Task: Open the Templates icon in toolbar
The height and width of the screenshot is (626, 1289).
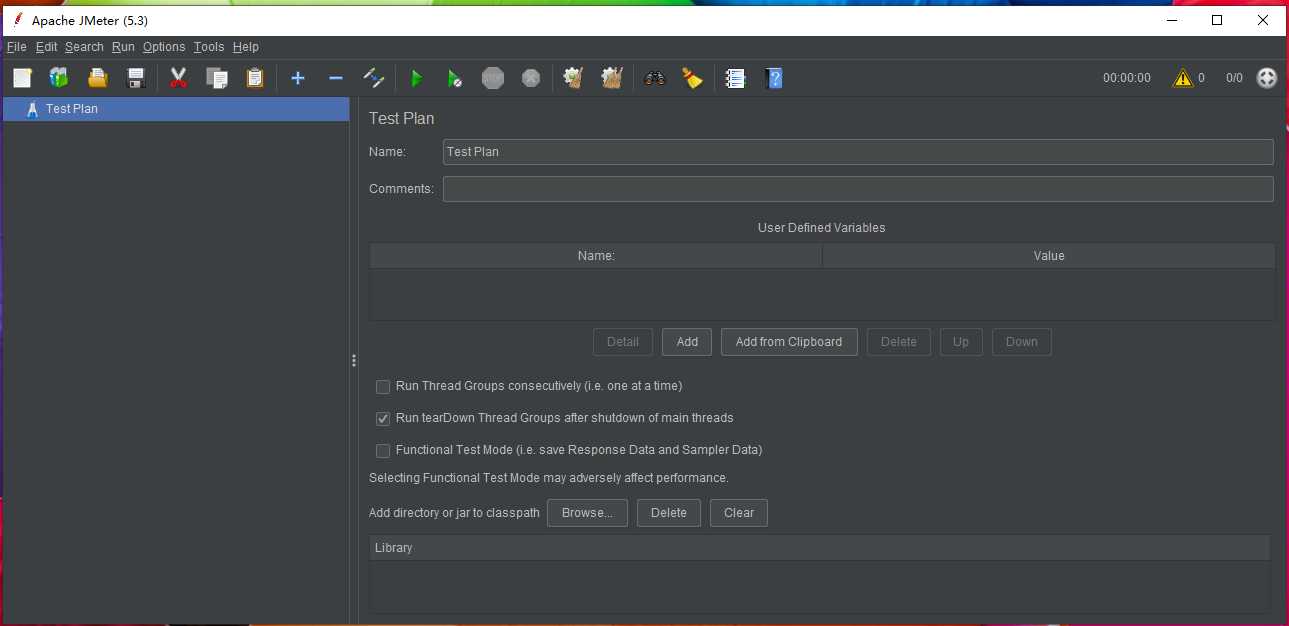Action: pyautogui.click(x=59, y=78)
